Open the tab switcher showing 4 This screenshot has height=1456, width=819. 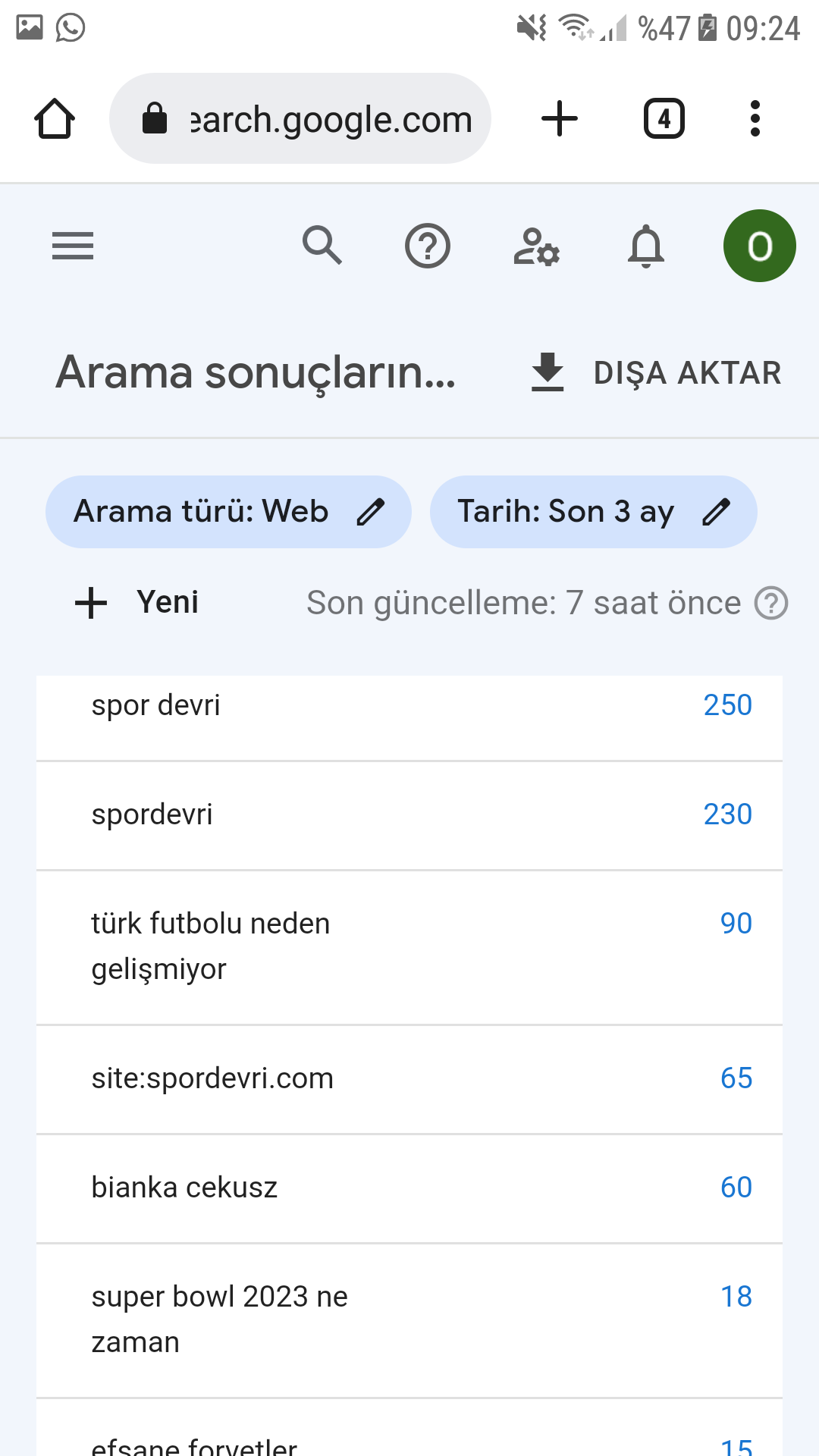(x=664, y=119)
